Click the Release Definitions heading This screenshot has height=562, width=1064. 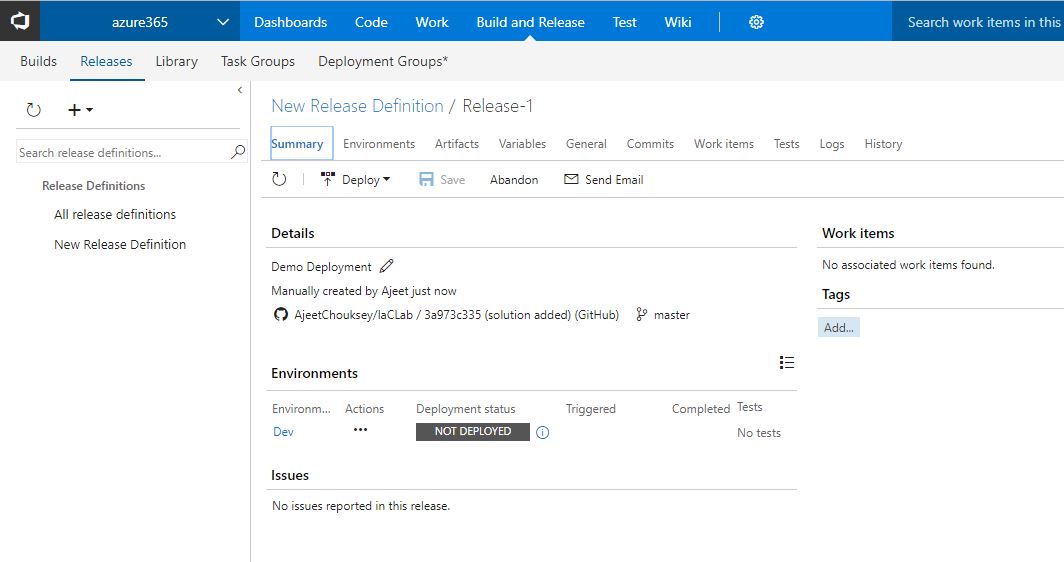point(94,185)
